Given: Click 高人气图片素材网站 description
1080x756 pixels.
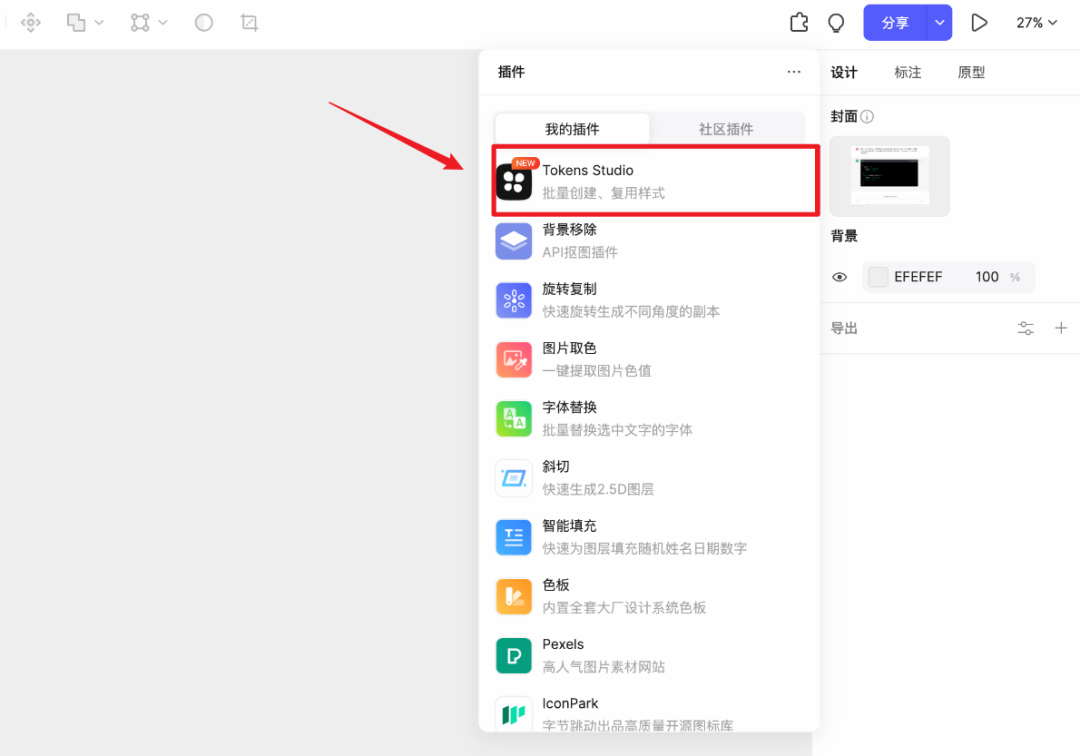Looking at the screenshot, I should point(603,666).
